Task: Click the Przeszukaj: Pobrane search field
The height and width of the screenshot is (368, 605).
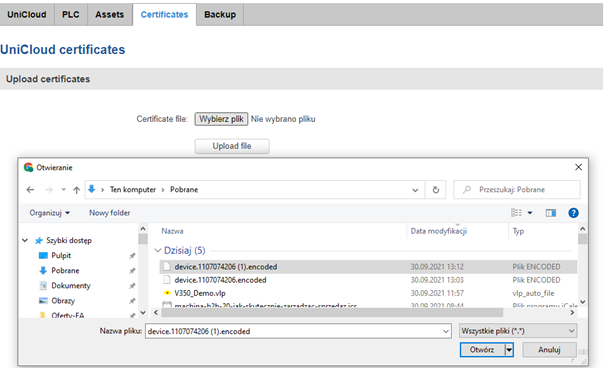Action: (x=517, y=190)
